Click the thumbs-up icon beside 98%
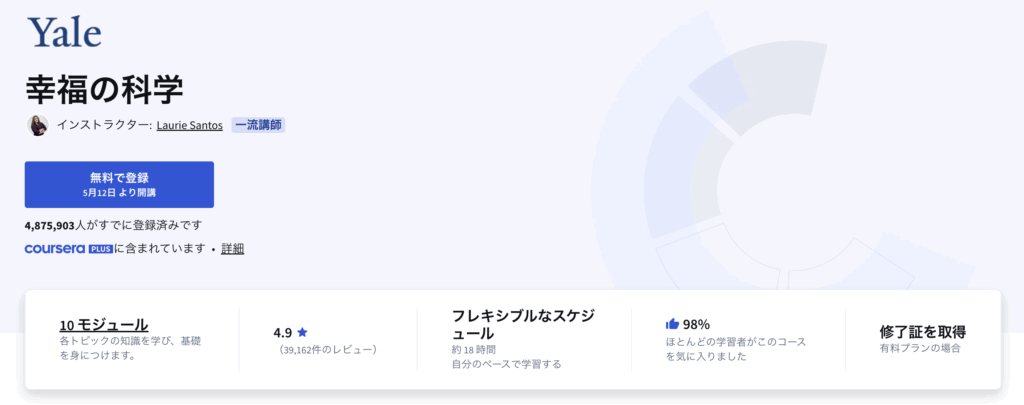This screenshot has width=1024, height=405. 672,323
